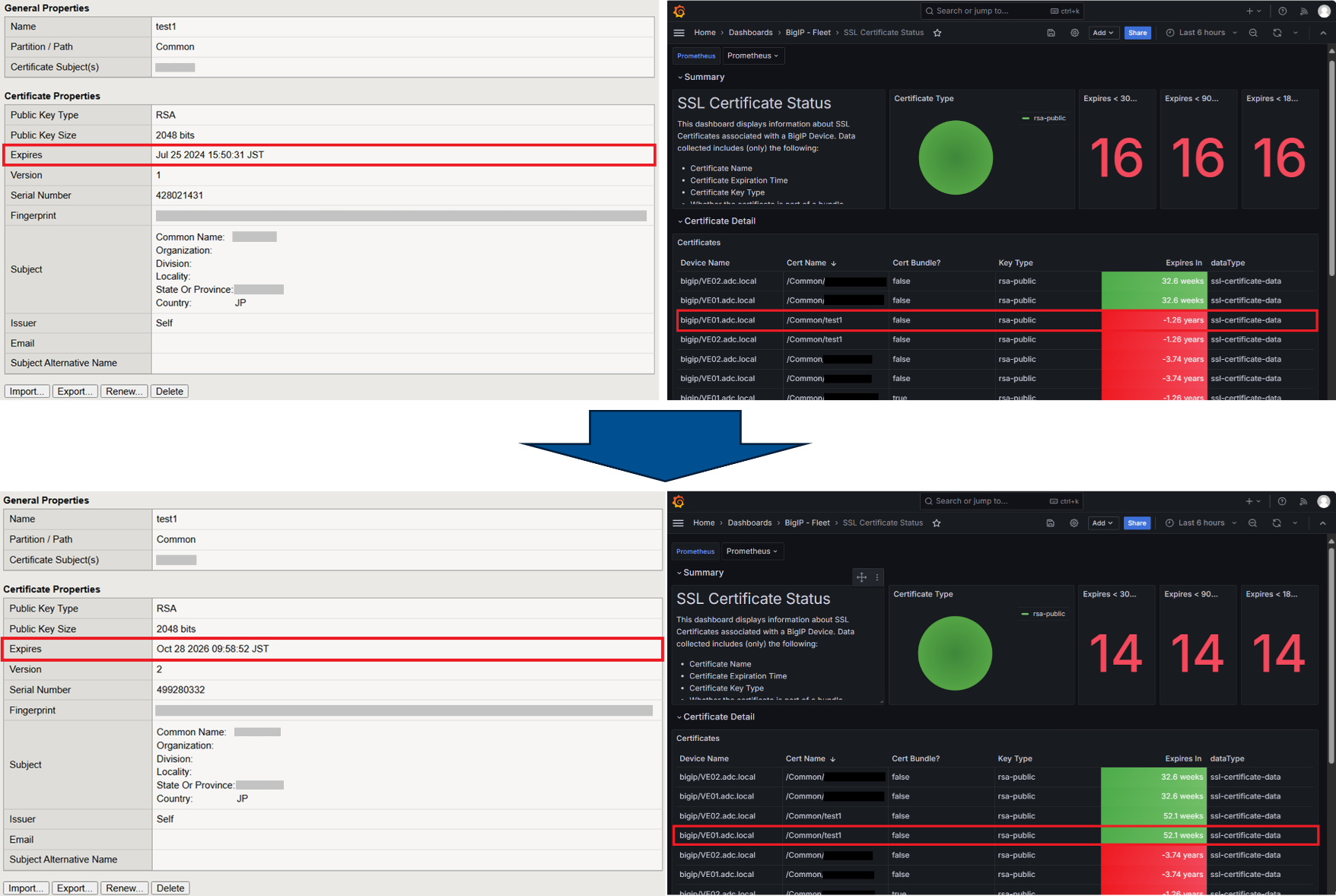Open Last 6 hours picker in dashboard showing 14

[x=1201, y=523]
